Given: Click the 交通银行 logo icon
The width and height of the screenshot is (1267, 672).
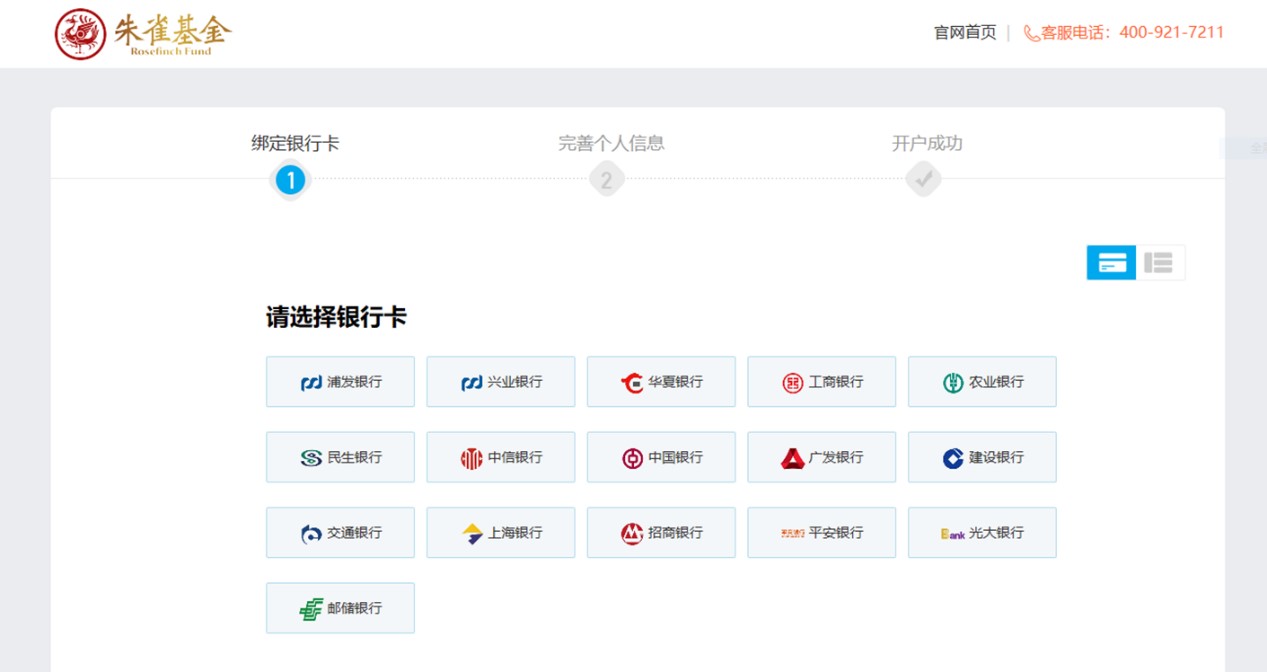Looking at the screenshot, I should pyautogui.click(x=311, y=533).
